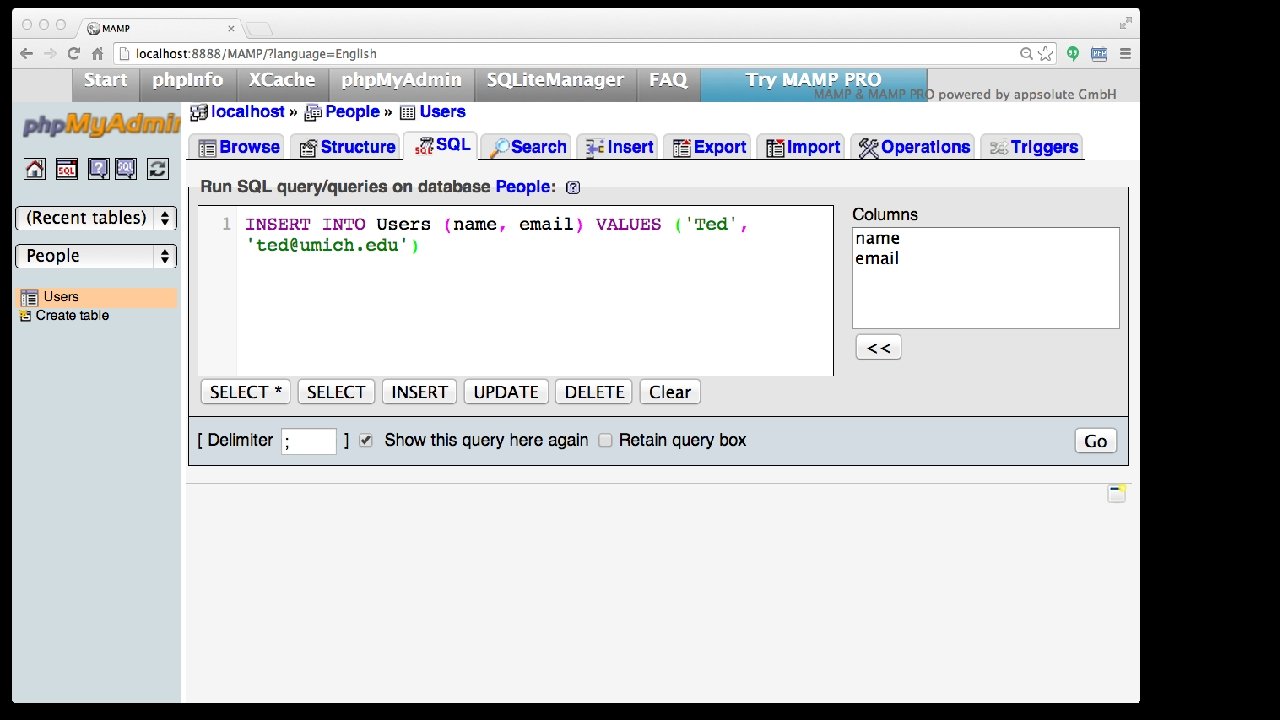Click the localhost server breadcrumb icon
This screenshot has height=720, width=1280.
(x=199, y=112)
